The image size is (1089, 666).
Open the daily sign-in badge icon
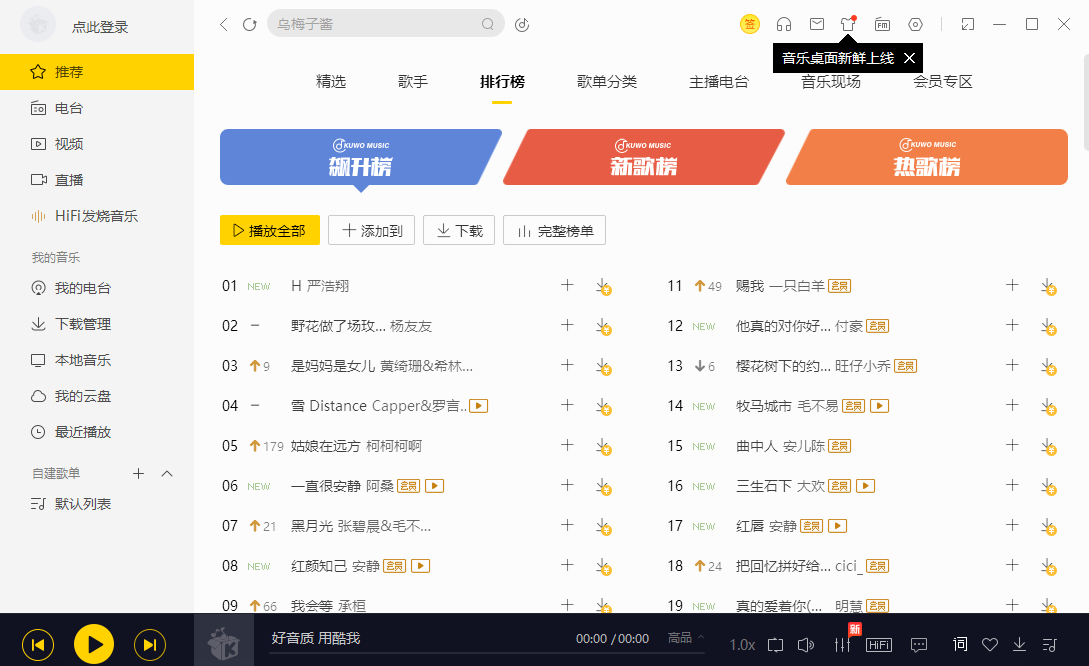pos(749,24)
